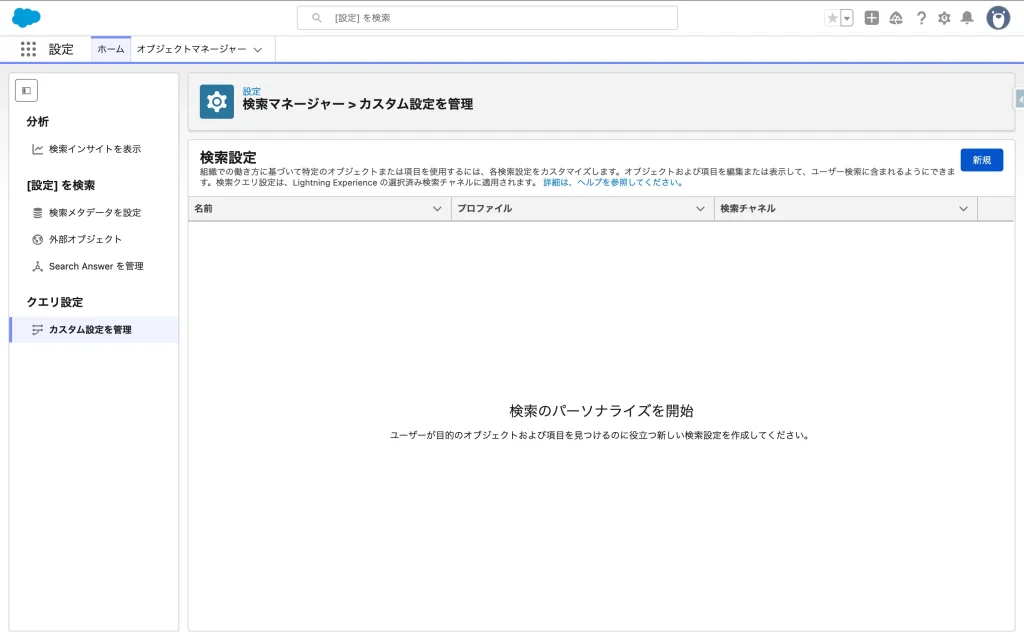This screenshot has width=1024, height=640.
Task: Expand the 名前 column menu
Action: point(437,209)
